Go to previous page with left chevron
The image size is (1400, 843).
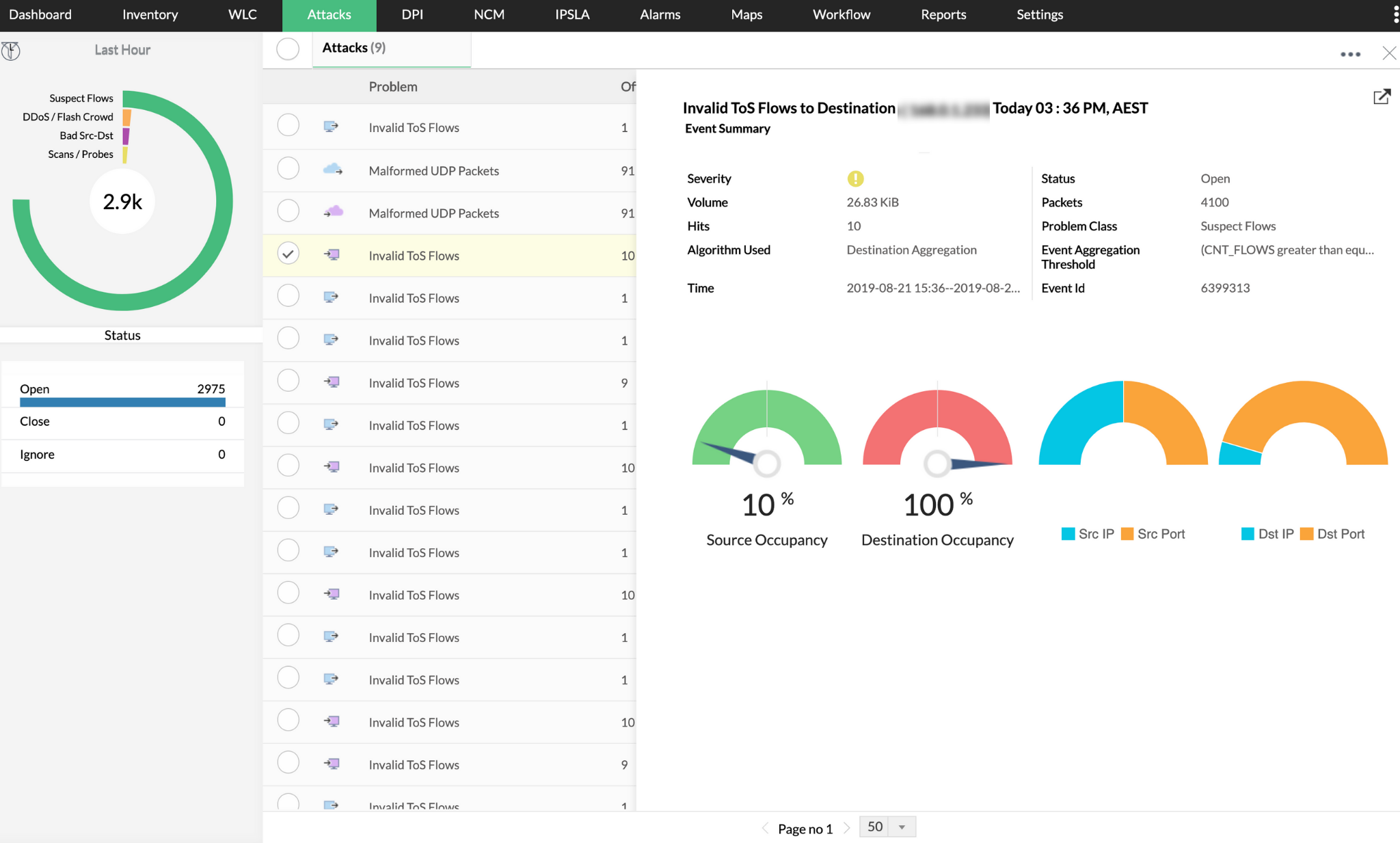pos(766,828)
